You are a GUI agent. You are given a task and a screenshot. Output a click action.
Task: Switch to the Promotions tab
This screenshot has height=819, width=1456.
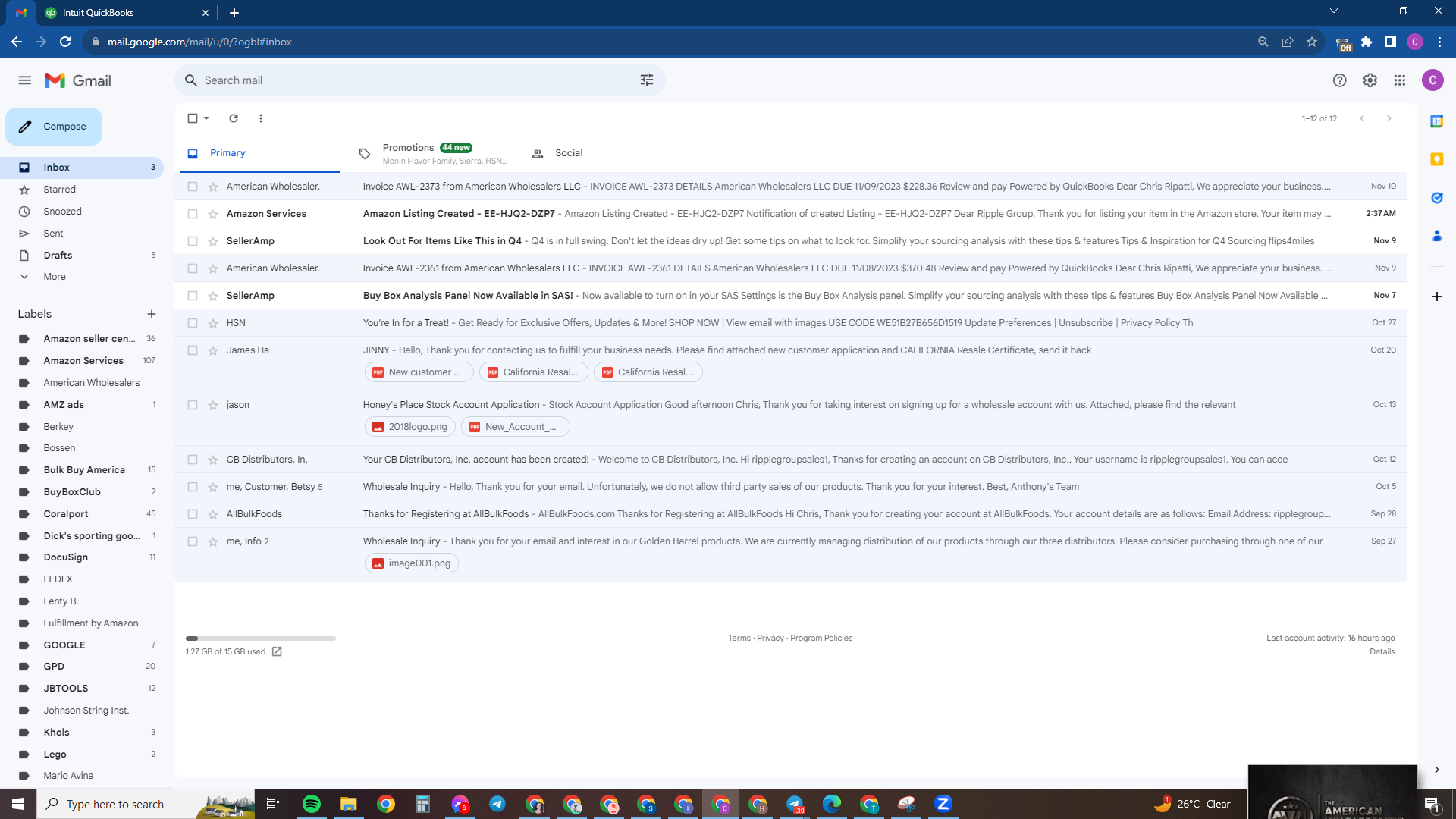433,153
